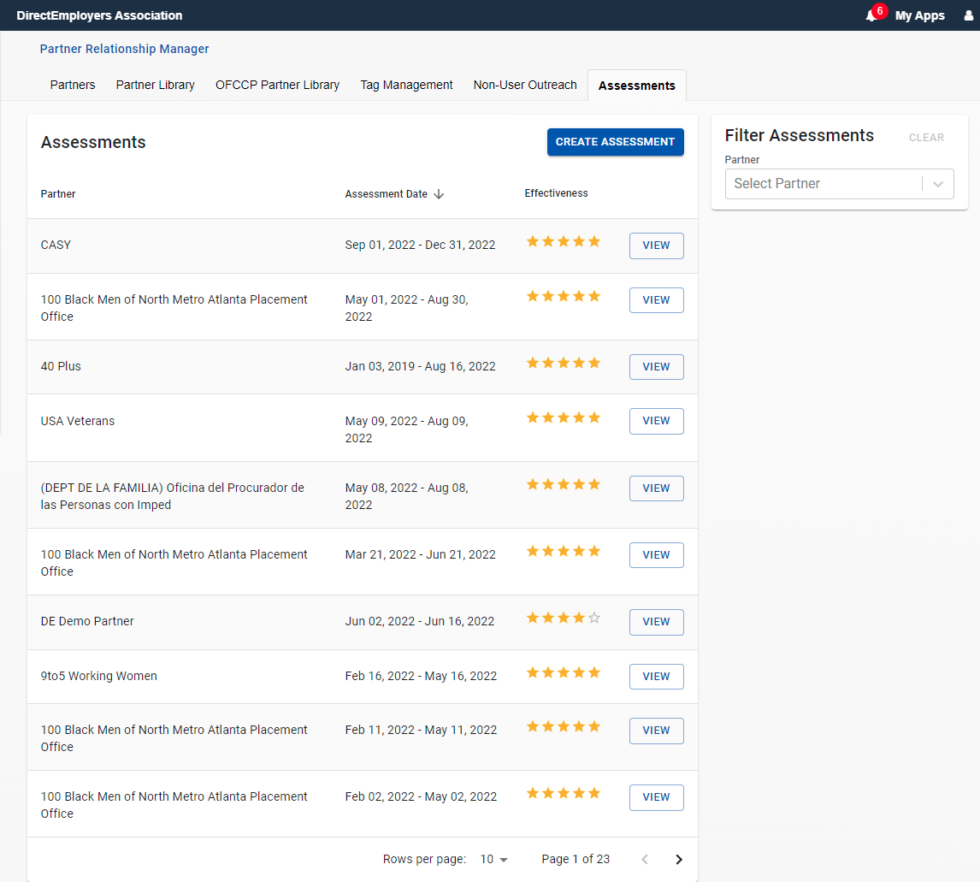Open the Select Partner dropdown
980x882 pixels.
839,184
